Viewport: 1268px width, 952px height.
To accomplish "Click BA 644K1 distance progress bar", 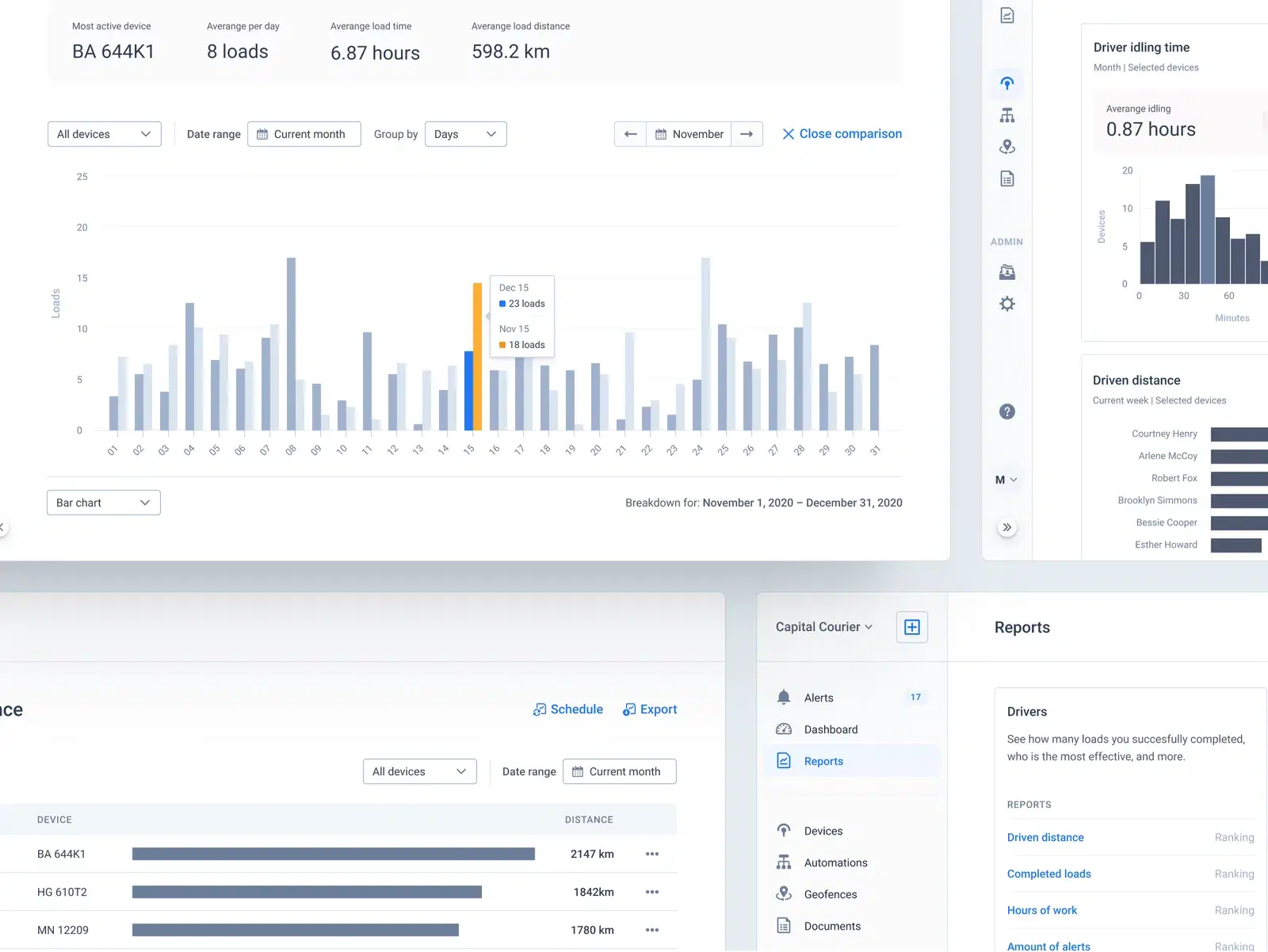I will (x=334, y=854).
